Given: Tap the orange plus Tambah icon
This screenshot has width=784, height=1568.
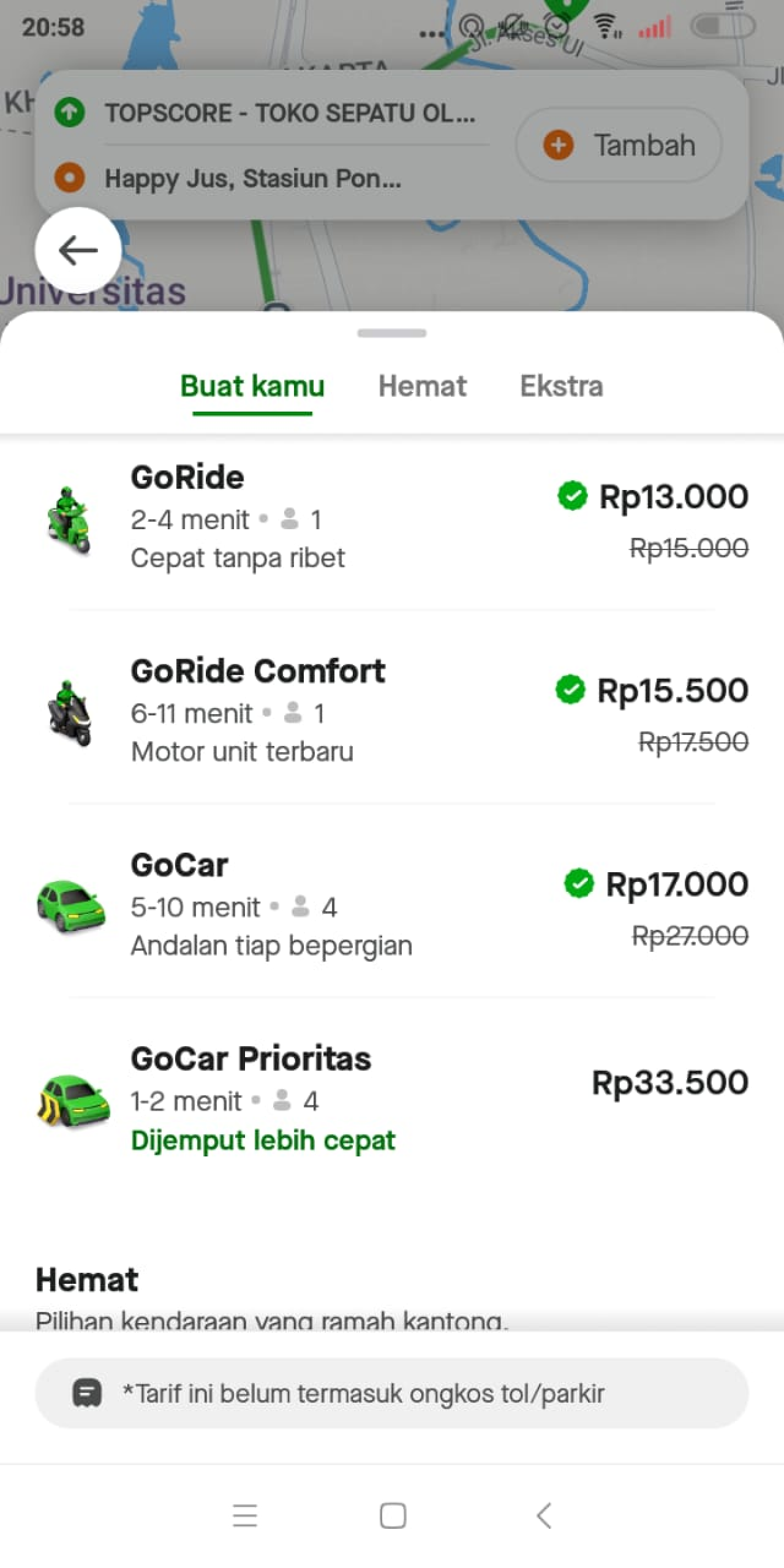Looking at the screenshot, I should click(558, 146).
